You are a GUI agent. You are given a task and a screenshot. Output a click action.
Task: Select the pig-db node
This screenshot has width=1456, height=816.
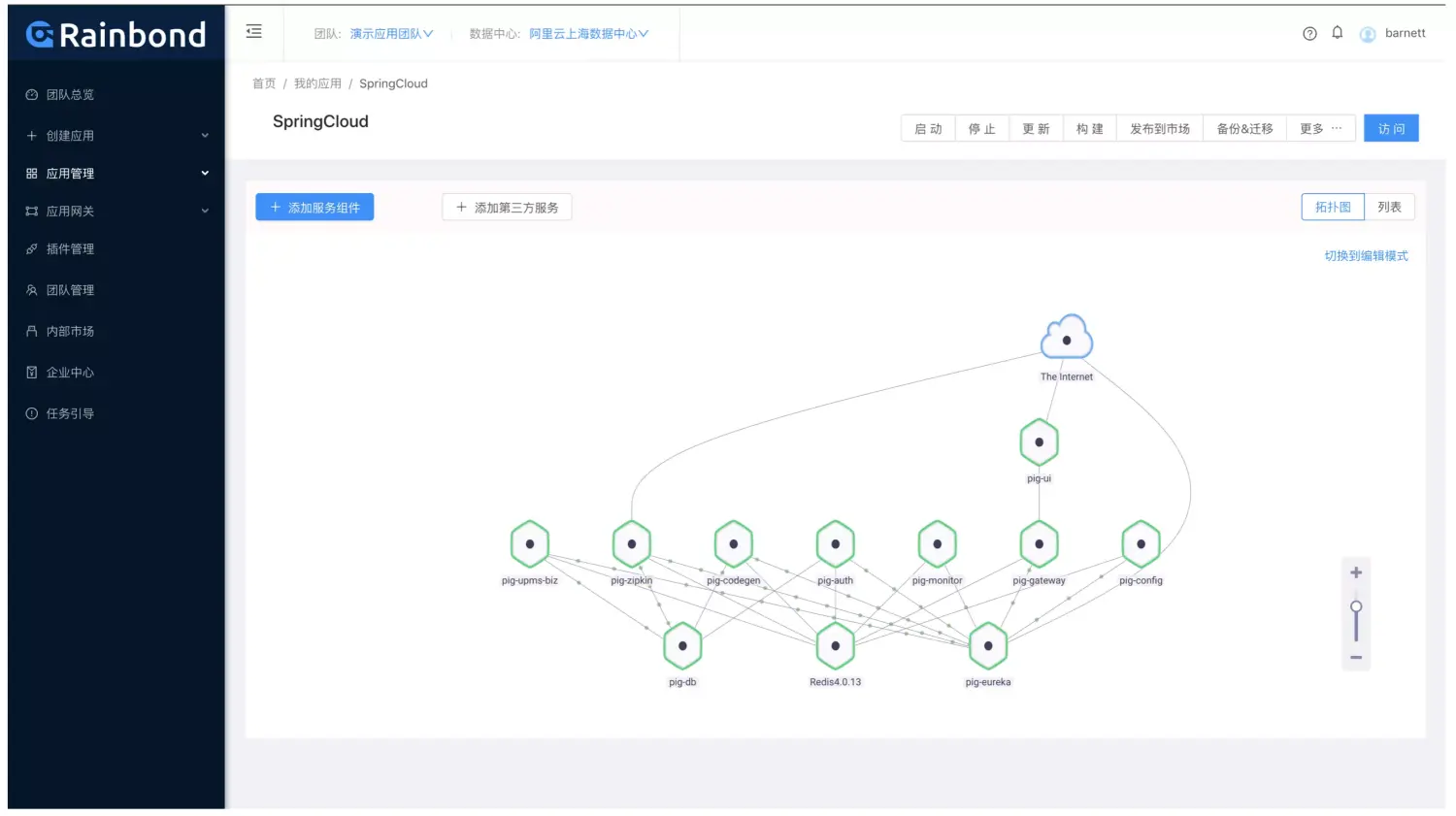click(682, 646)
